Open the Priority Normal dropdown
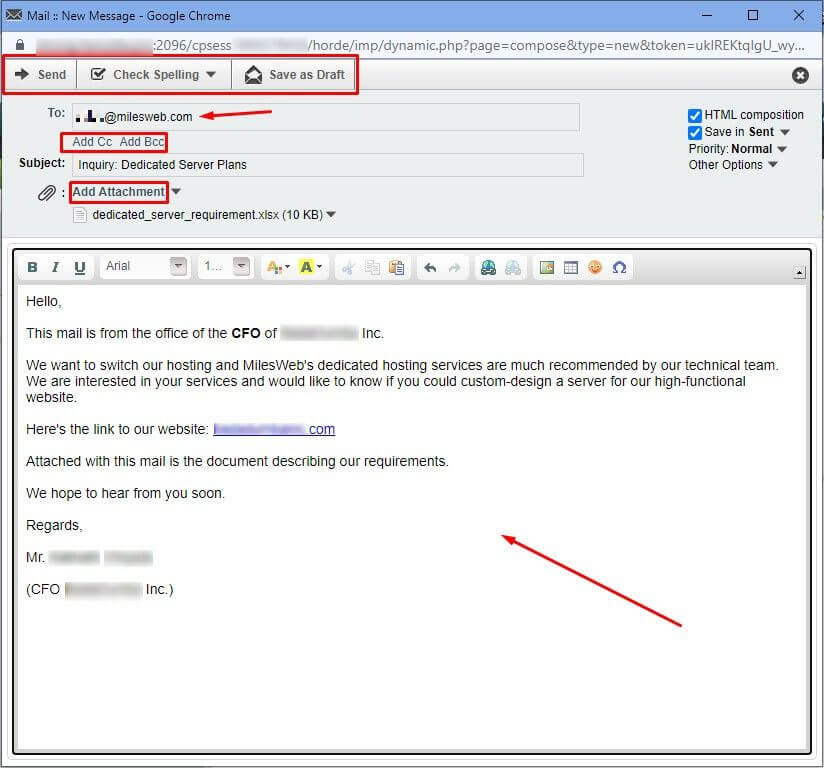 point(782,149)
